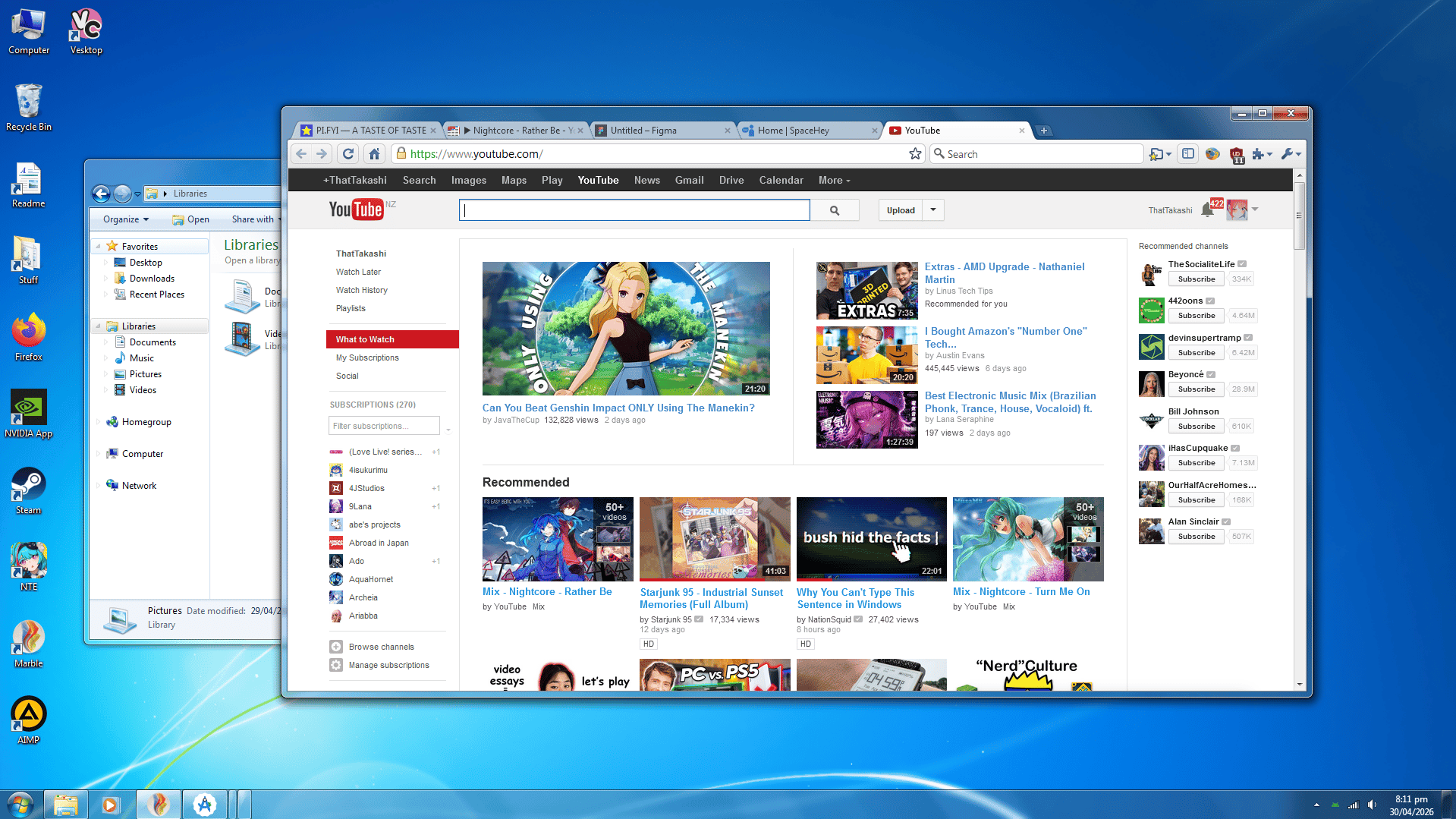Open My Subscriptions in the sidebar
Screen dimensions: 1456x819
click(367, 358)
